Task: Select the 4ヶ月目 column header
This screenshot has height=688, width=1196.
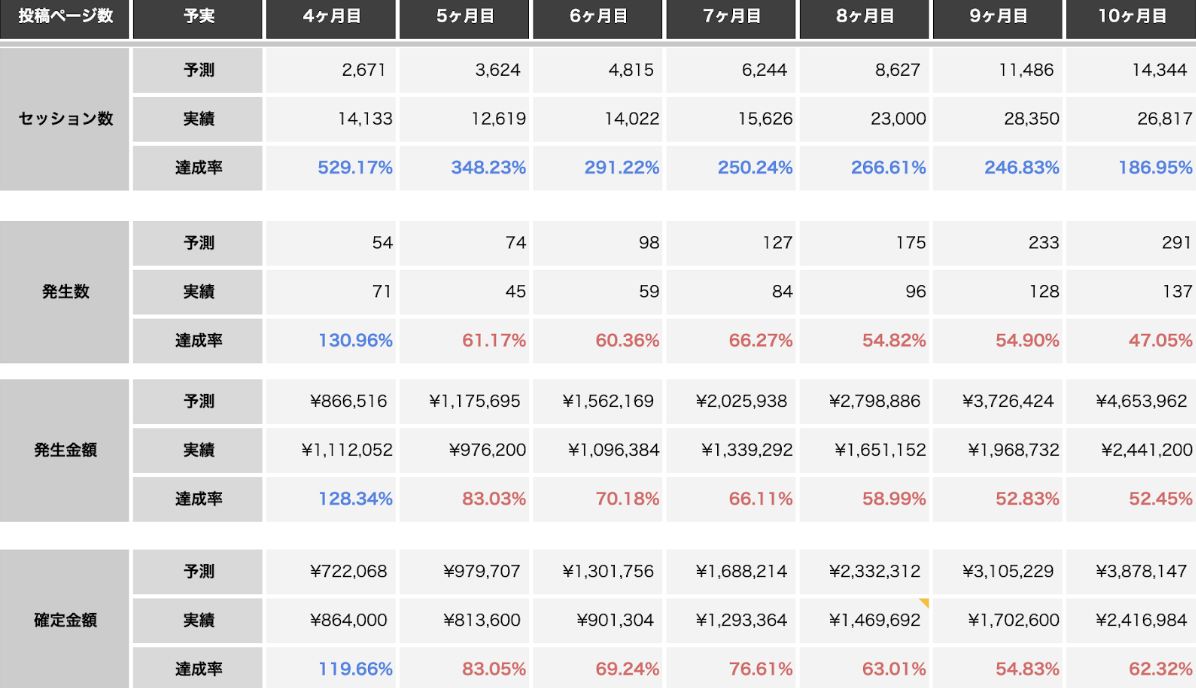Action: (x=331, y=17)
